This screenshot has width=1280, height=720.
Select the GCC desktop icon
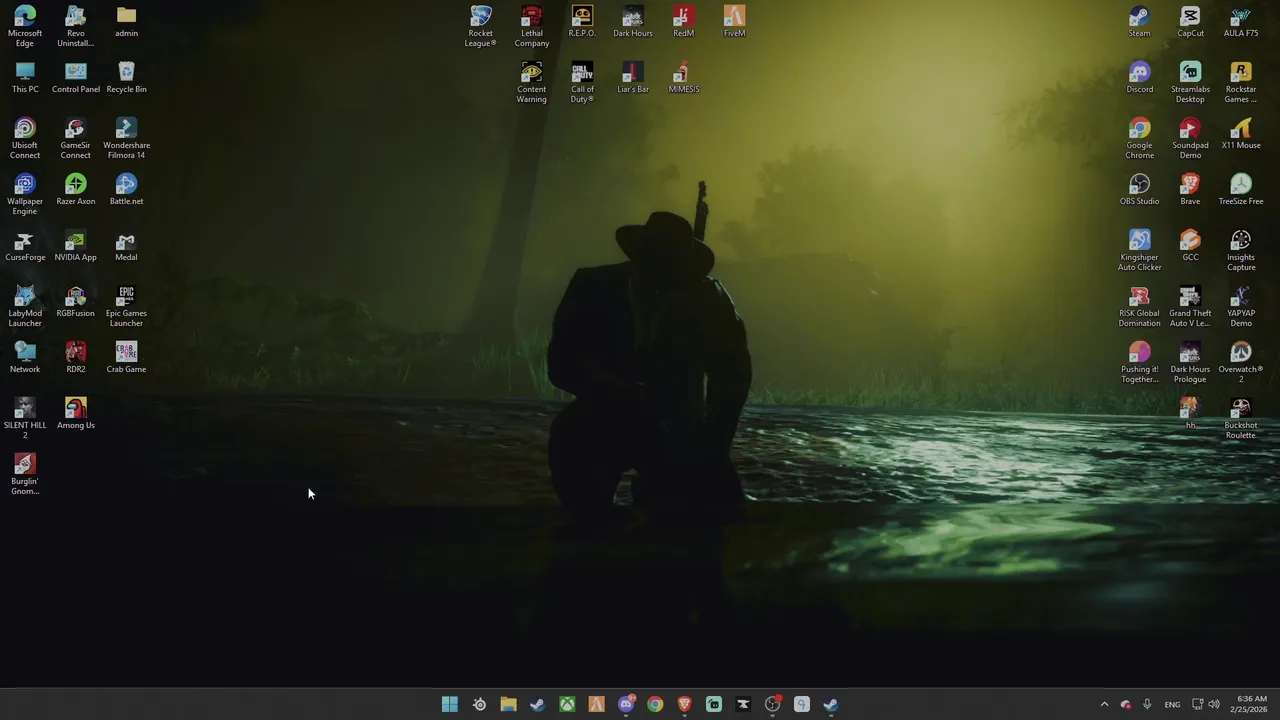pos(1190,245)
